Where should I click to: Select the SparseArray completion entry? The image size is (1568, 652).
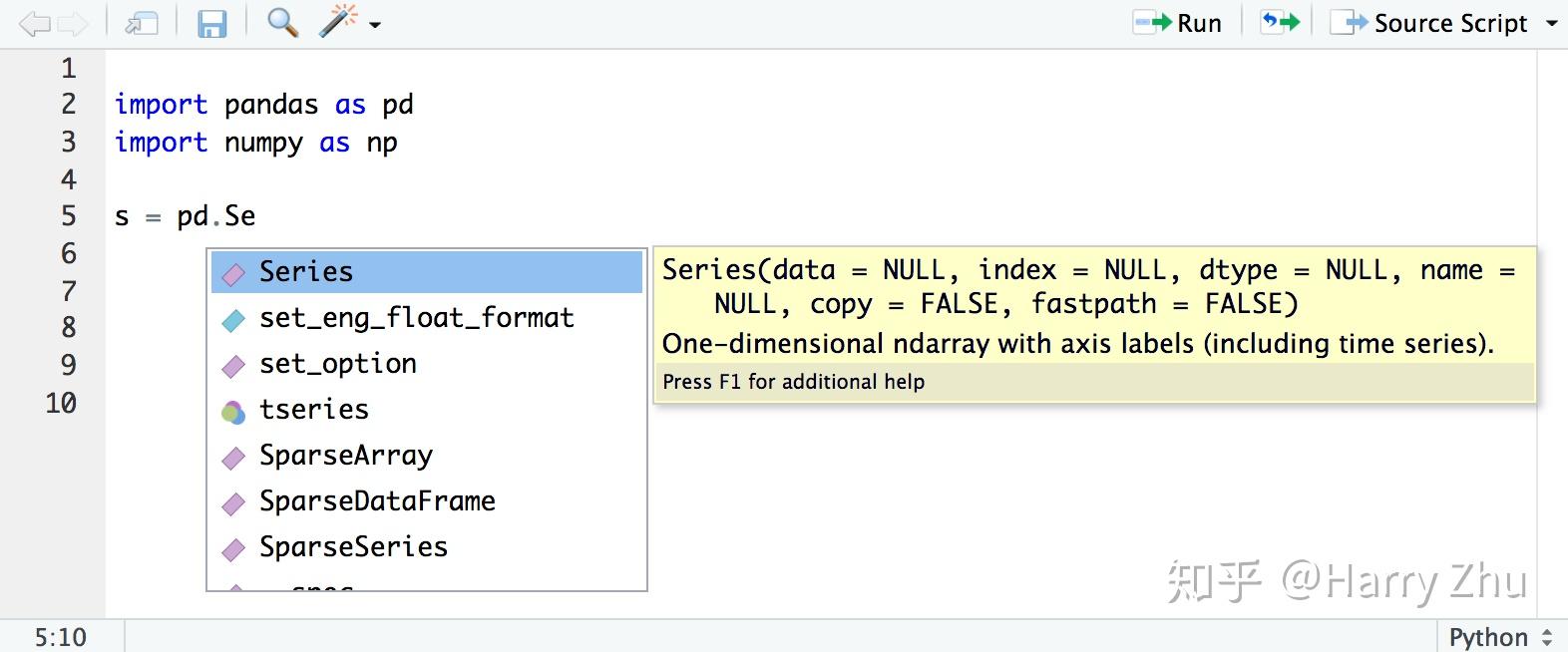tap(345, 456)
